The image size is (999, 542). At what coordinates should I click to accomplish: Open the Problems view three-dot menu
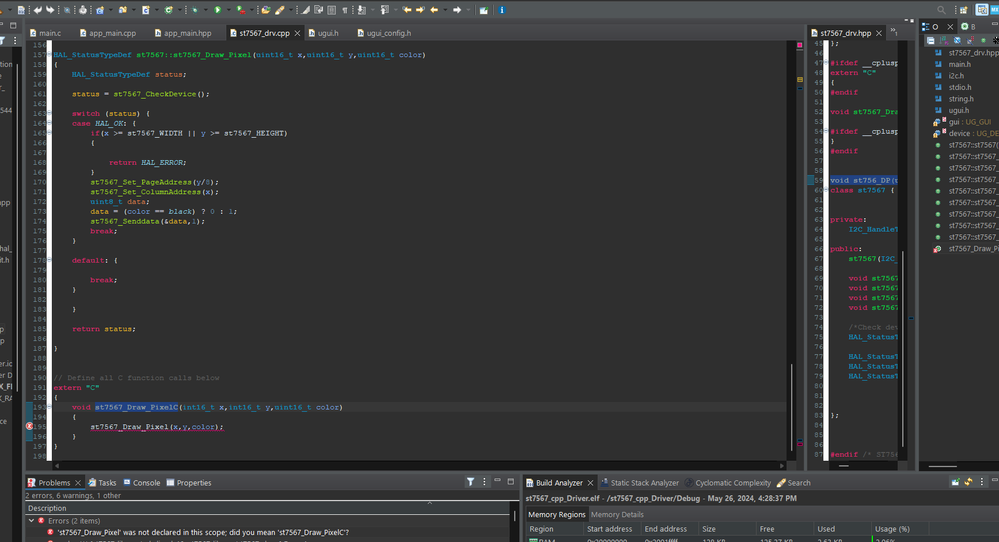pyautogui.click(x=484, y=482)
